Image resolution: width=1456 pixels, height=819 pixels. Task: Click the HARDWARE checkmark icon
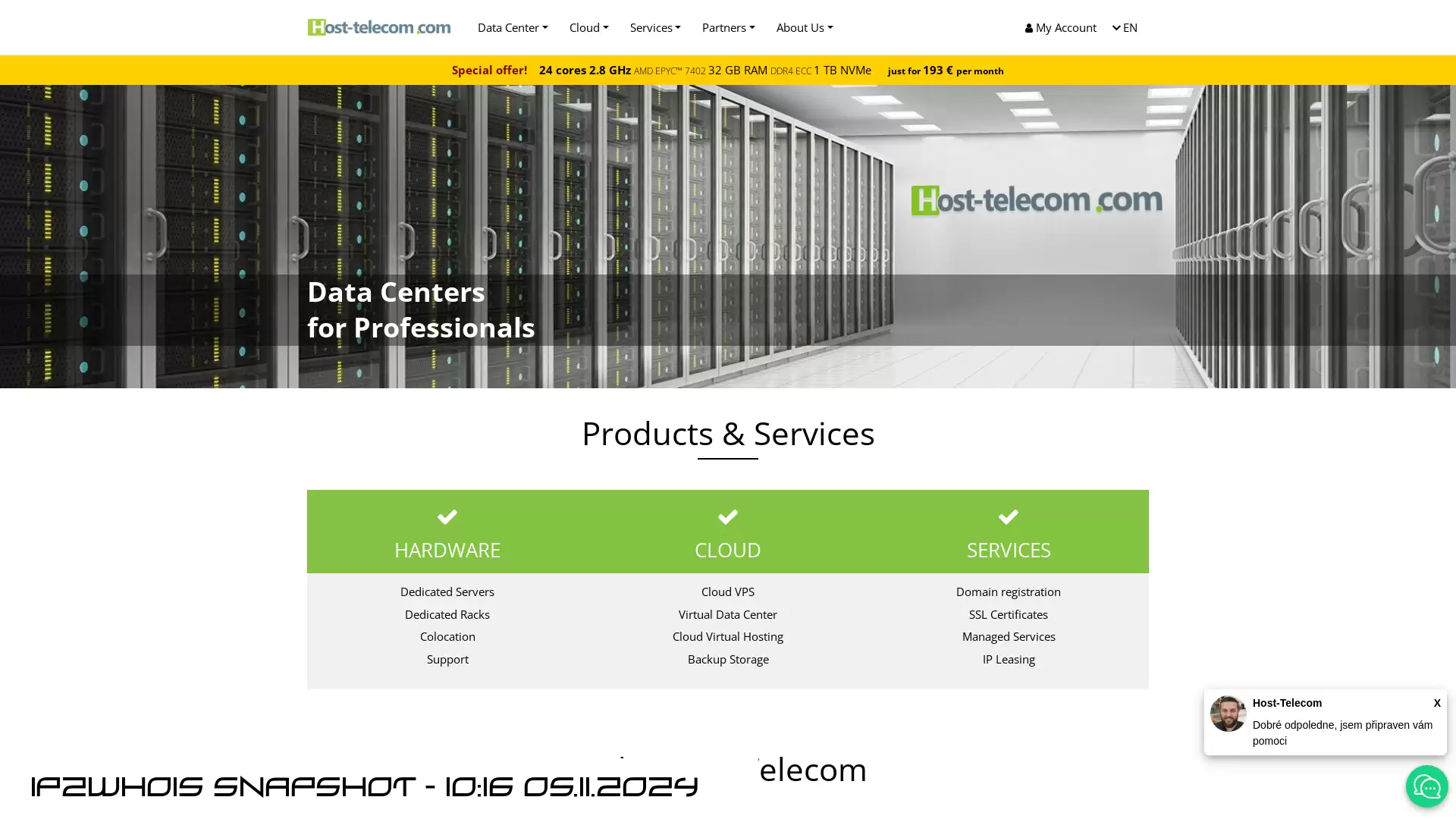(447, 517)
